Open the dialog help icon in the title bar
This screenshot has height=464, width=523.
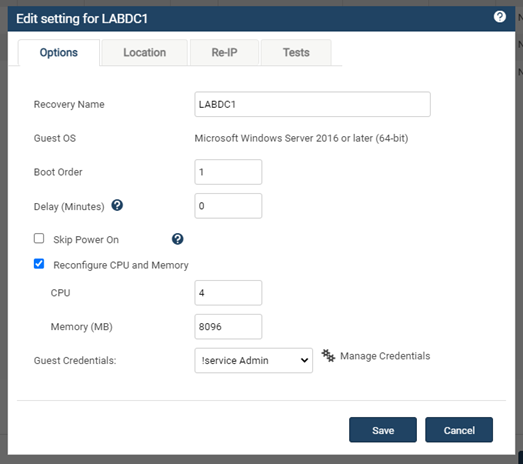[x=499, y=17]
